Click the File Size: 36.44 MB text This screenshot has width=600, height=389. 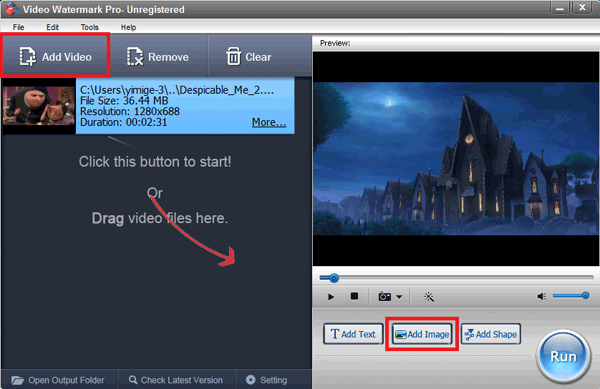[124, 101]
